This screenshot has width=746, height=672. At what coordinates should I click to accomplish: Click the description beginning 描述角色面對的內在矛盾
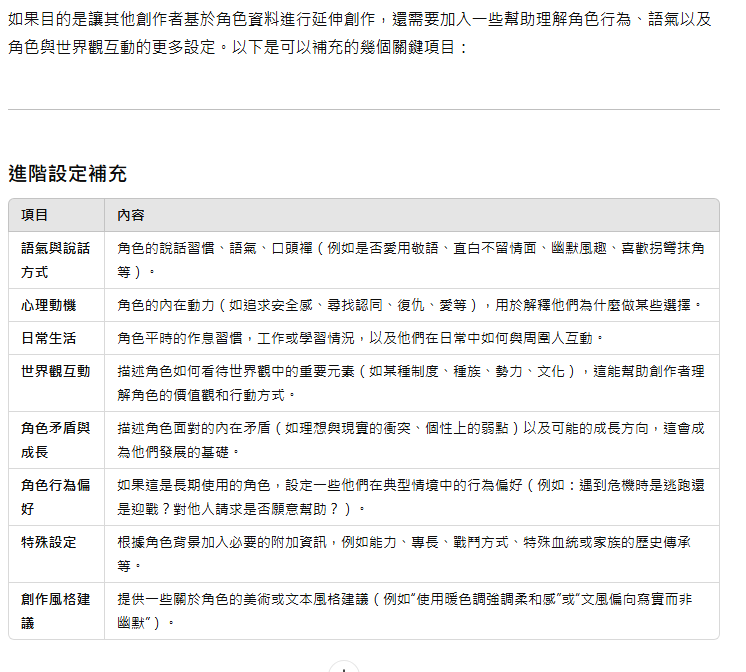coord(411,440)
